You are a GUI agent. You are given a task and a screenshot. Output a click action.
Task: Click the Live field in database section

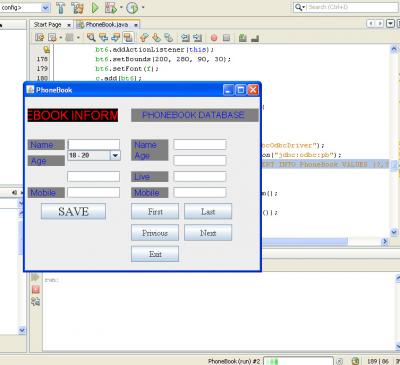click(200, 176)
